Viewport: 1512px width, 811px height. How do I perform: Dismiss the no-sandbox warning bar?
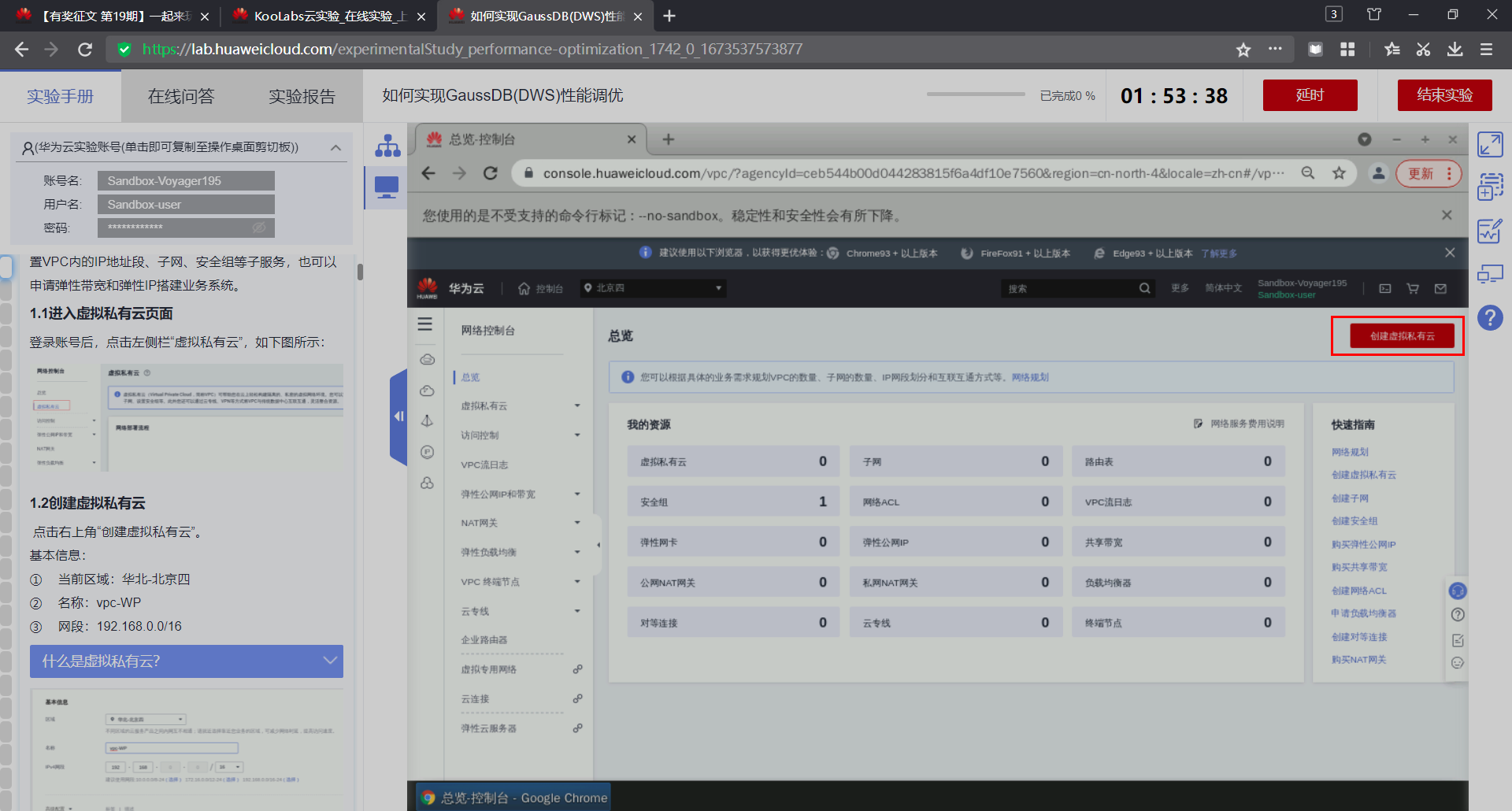coord(1447,215)
